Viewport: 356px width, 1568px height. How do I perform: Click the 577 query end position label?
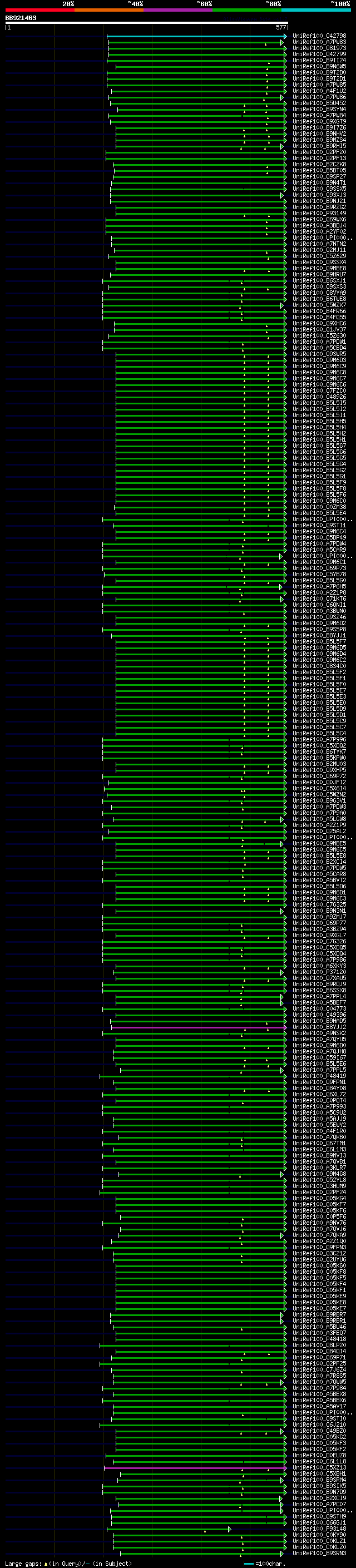[280, 27]
